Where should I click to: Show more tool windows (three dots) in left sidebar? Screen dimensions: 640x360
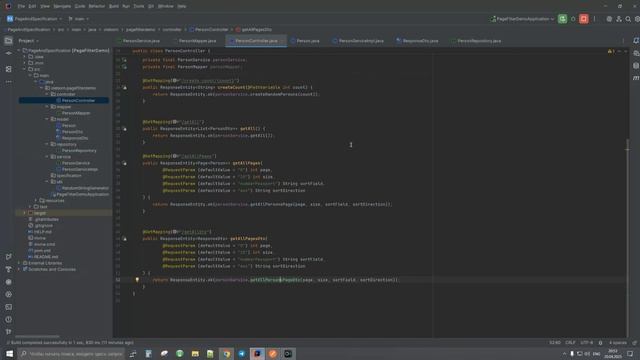tap(8, 82)
